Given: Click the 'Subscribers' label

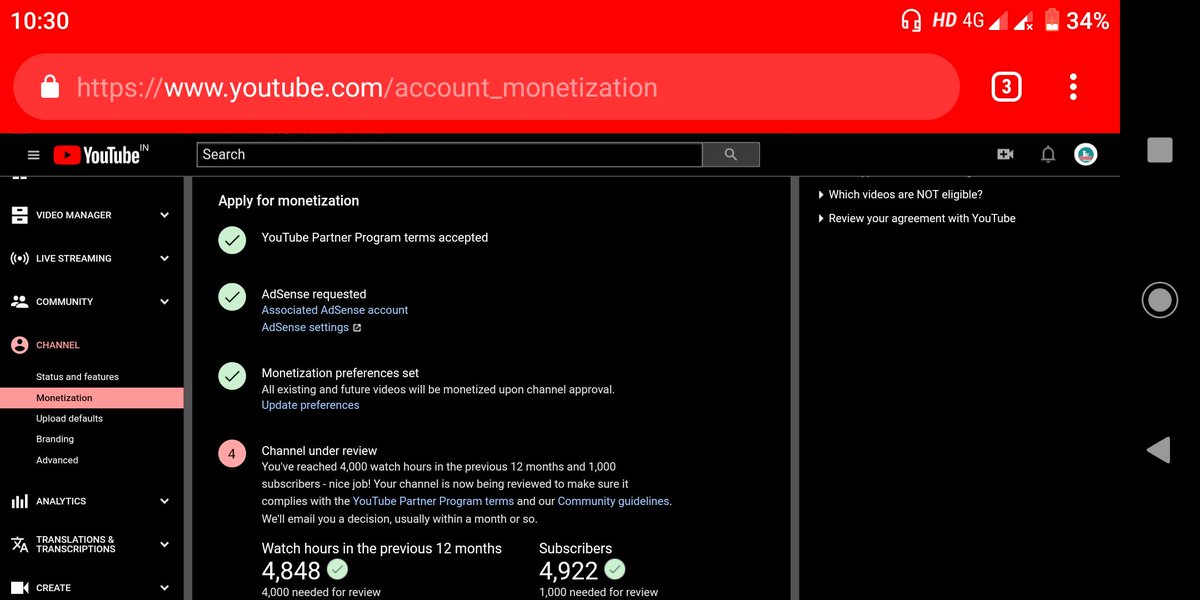Looking at the screenshot, I should pos(575,548).
